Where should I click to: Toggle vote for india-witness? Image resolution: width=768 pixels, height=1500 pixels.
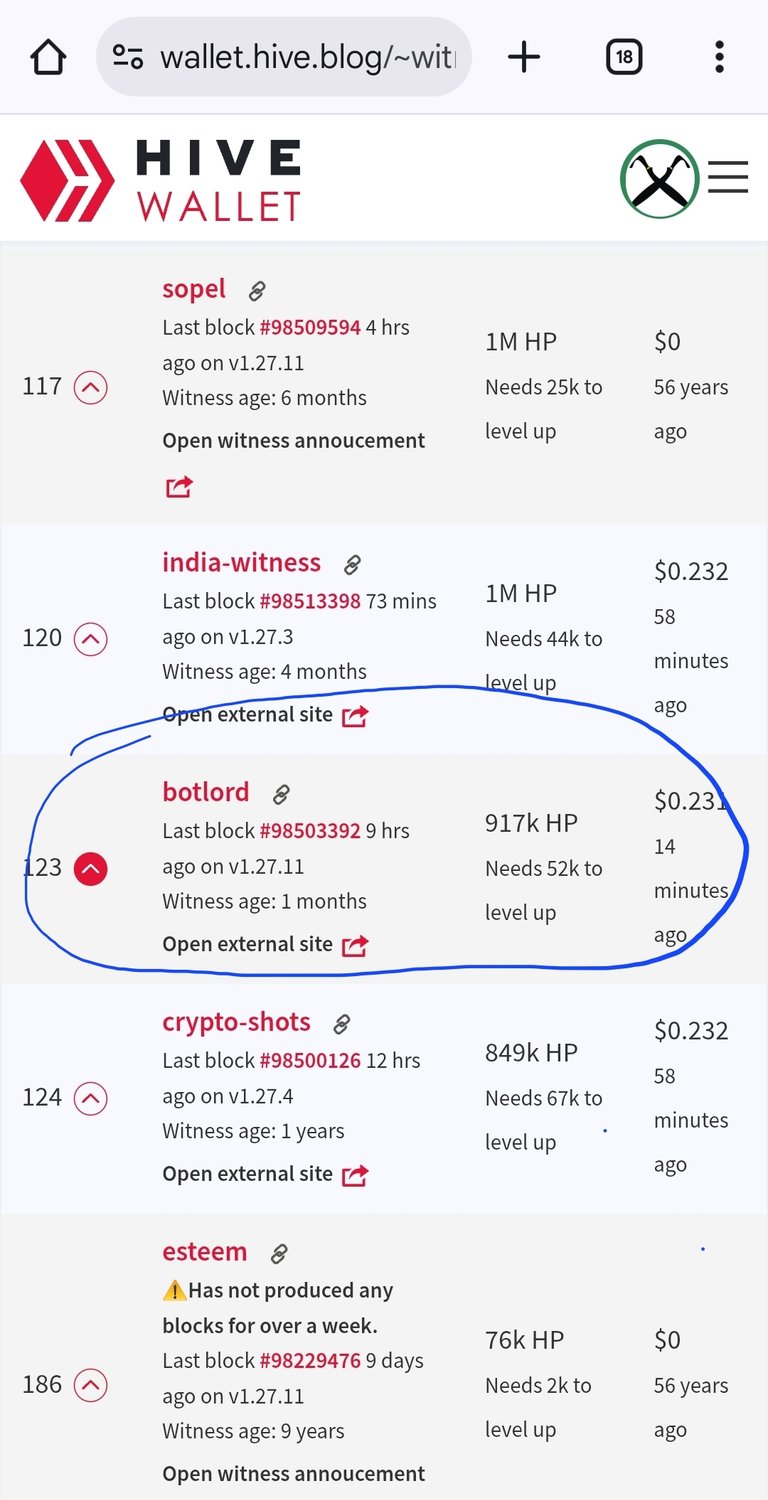pos(91,638)
